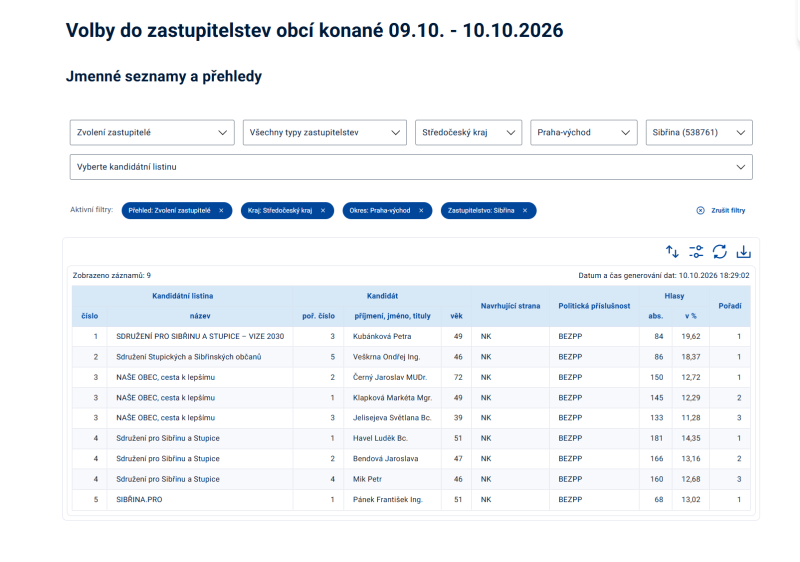Click the data generation timestamp text

(664, 275)
